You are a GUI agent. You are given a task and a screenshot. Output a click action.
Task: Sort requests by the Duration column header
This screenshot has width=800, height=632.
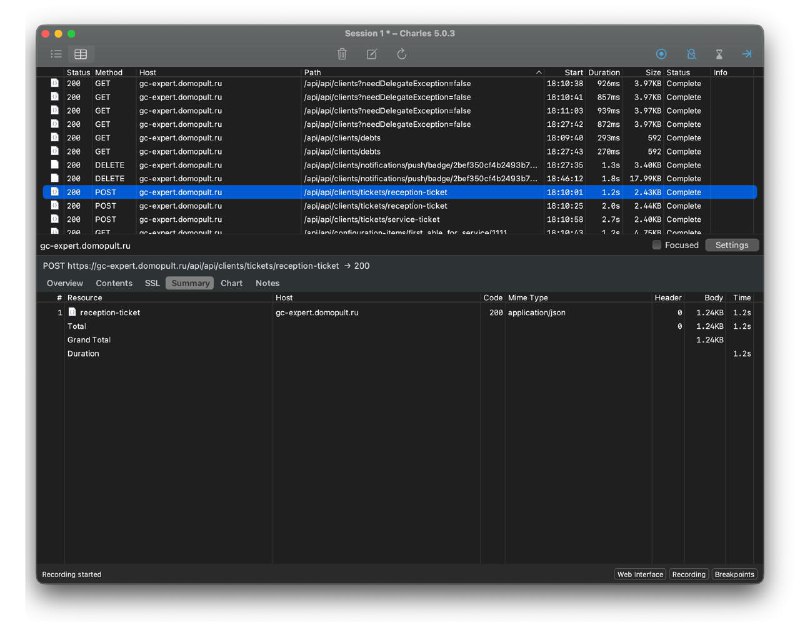[x=604, y=73]
